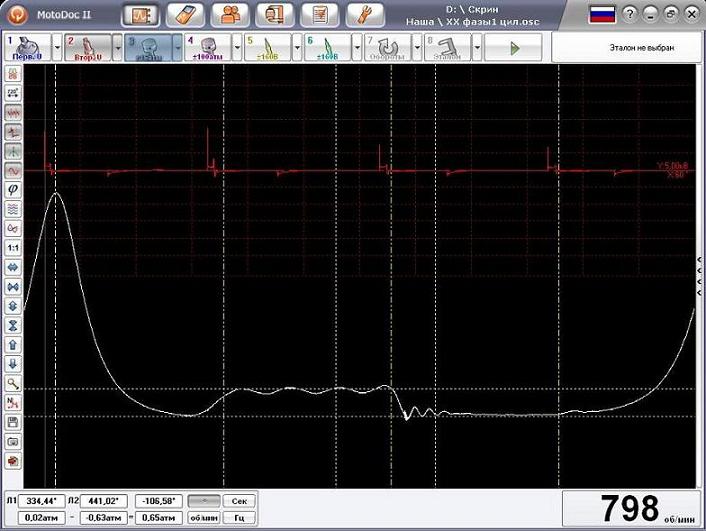
Task: Open the document notes icon in top bar
Action: coord(320,15)
